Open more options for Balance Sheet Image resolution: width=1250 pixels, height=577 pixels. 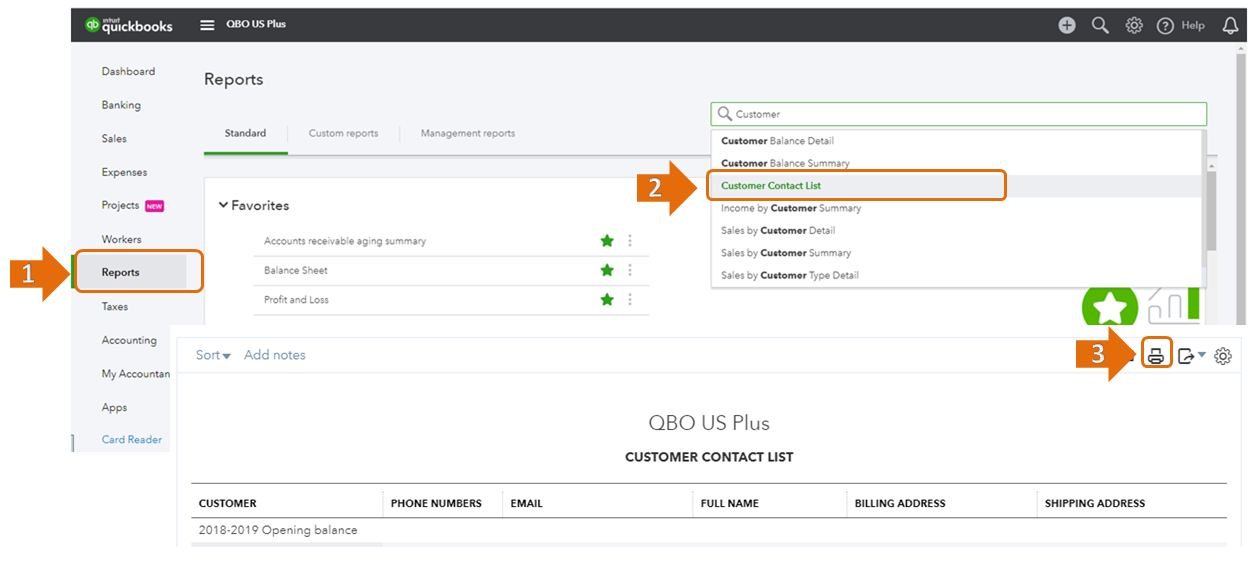click(630, 270)
